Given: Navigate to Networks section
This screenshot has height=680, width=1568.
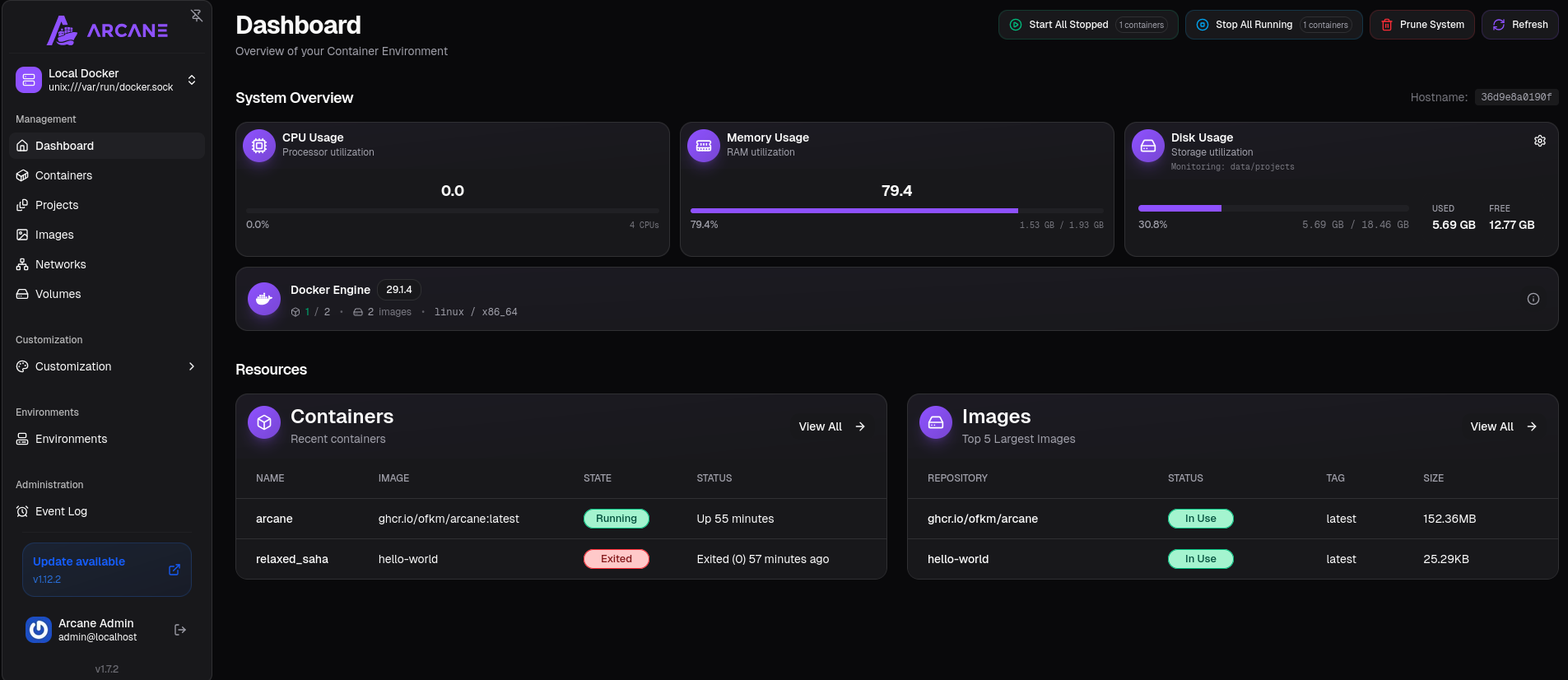Looking at the screenshot, I should click(60, 264).
